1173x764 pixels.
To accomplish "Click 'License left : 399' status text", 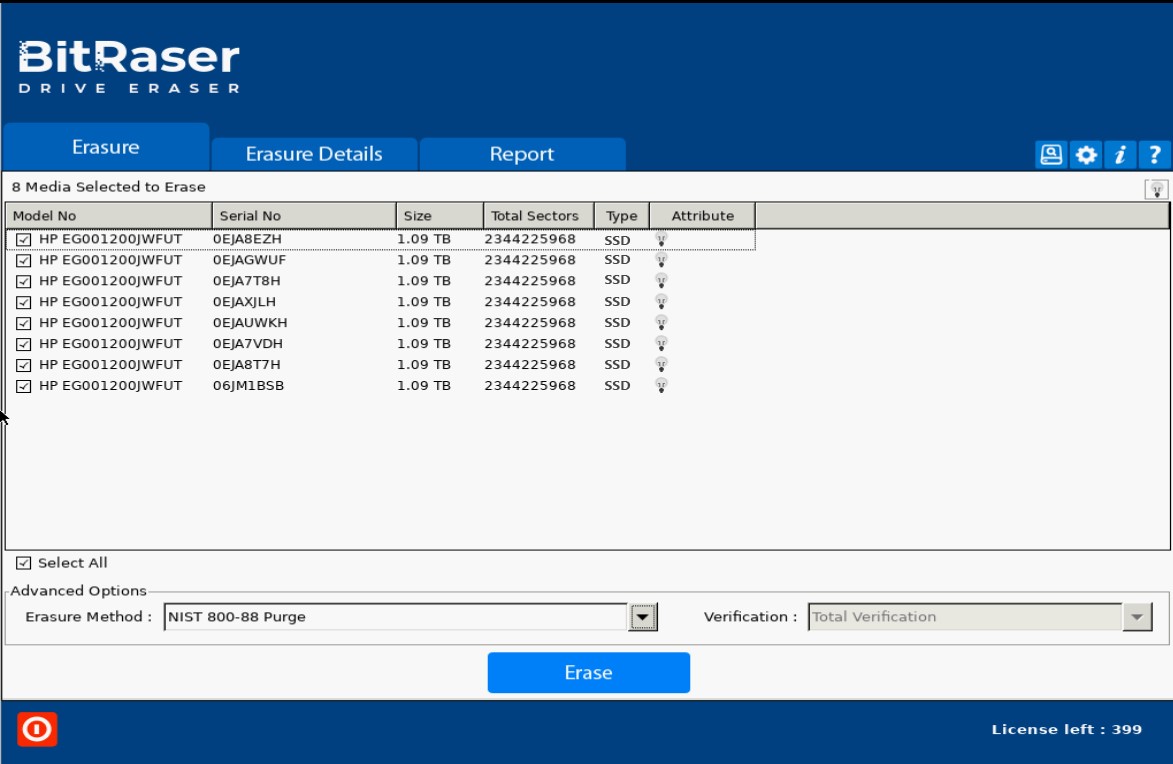I will [1067, 730].
